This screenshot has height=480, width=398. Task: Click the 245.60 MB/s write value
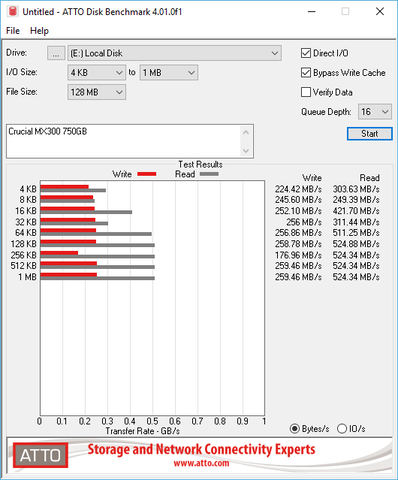(298, 200)
